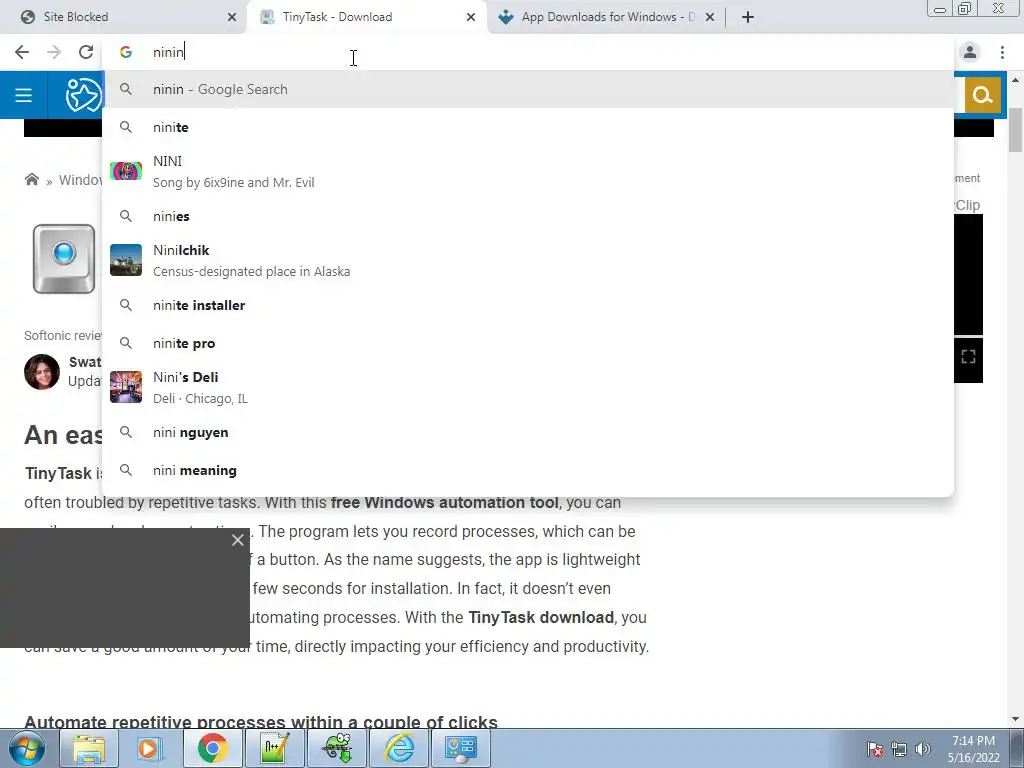1024x768 pixels.
Task: Select Ninilchik Alaska suggestion
Action: point(528,260)
